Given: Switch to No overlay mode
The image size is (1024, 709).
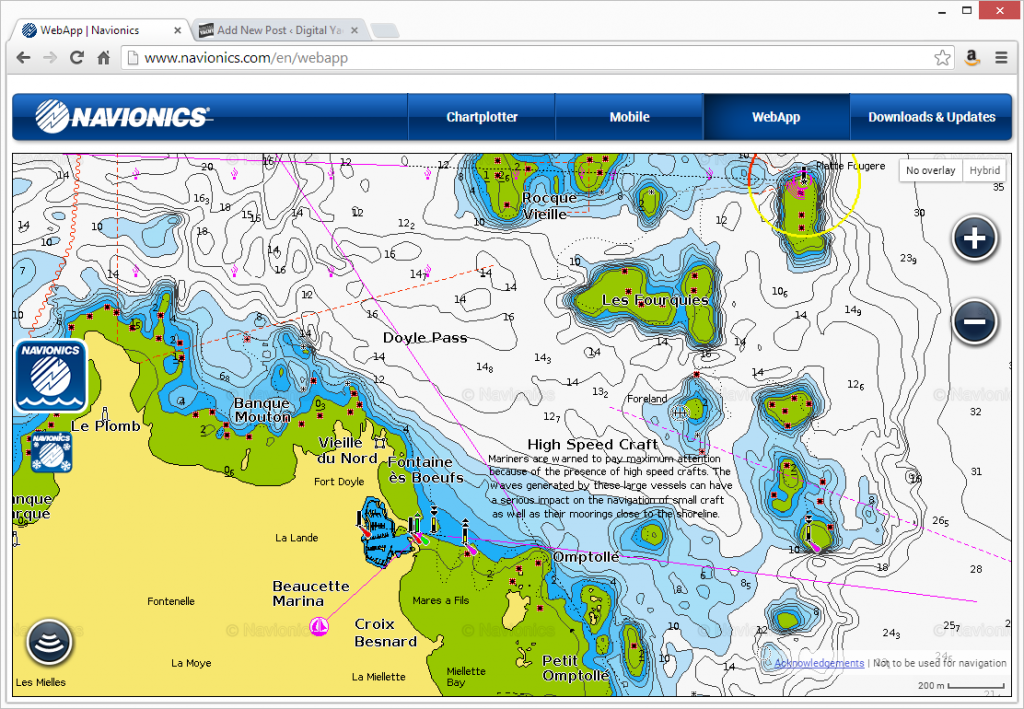Looking at the screenshot, I should click(930, 170).
